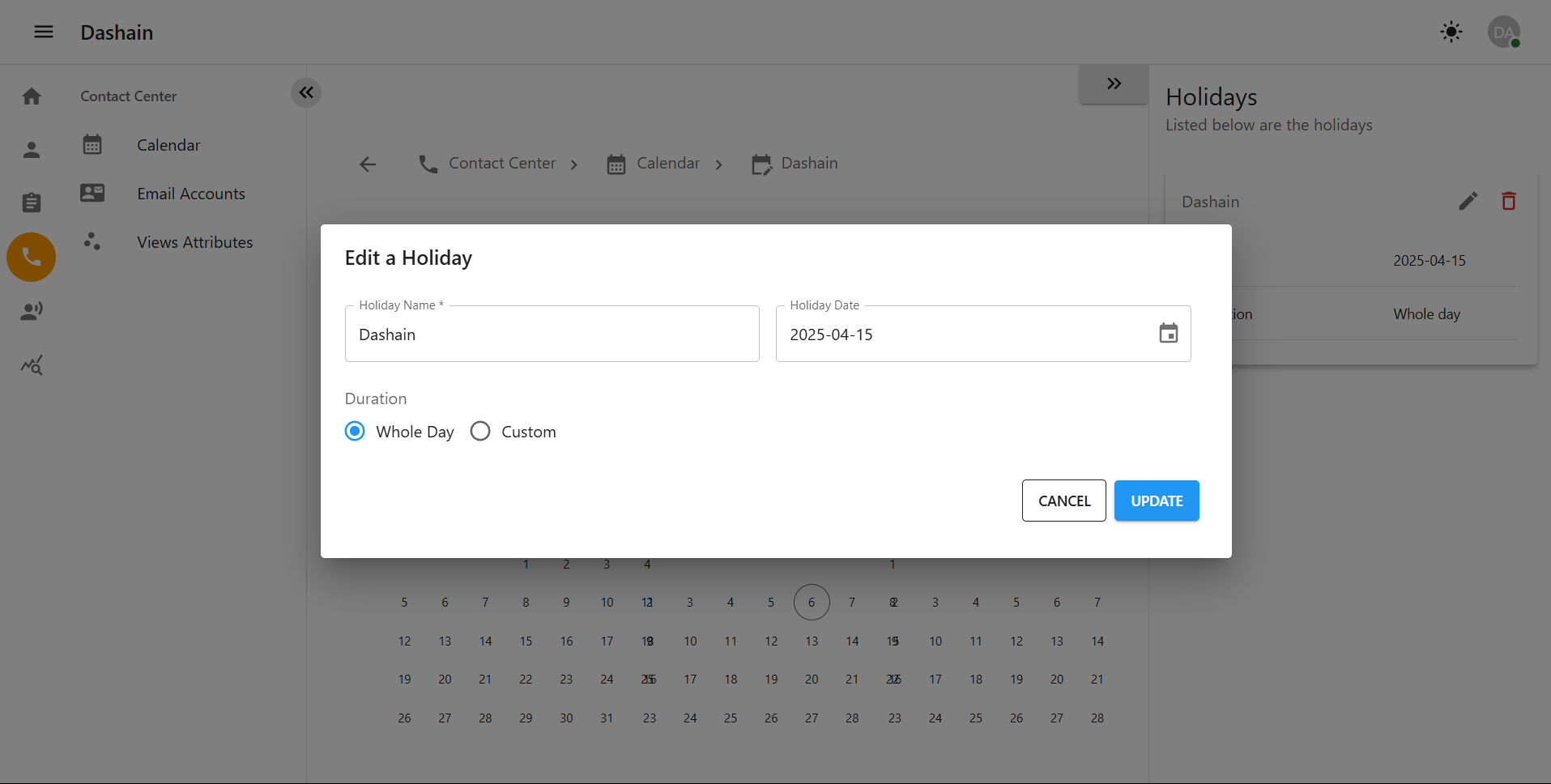Choose the Custom duration radio button
The width and height of the screenshot is (1551, 784).
pos(480,431)
